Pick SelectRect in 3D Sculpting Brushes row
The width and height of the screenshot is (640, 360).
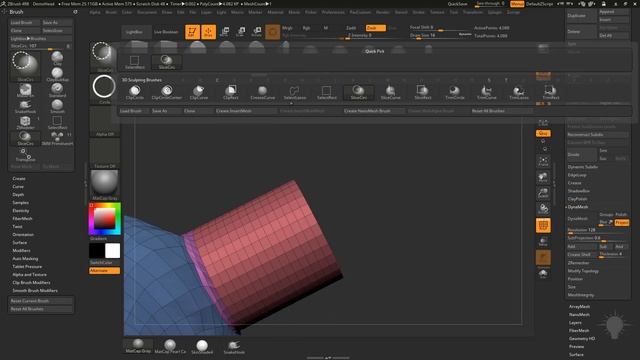[x=327, y=92]
